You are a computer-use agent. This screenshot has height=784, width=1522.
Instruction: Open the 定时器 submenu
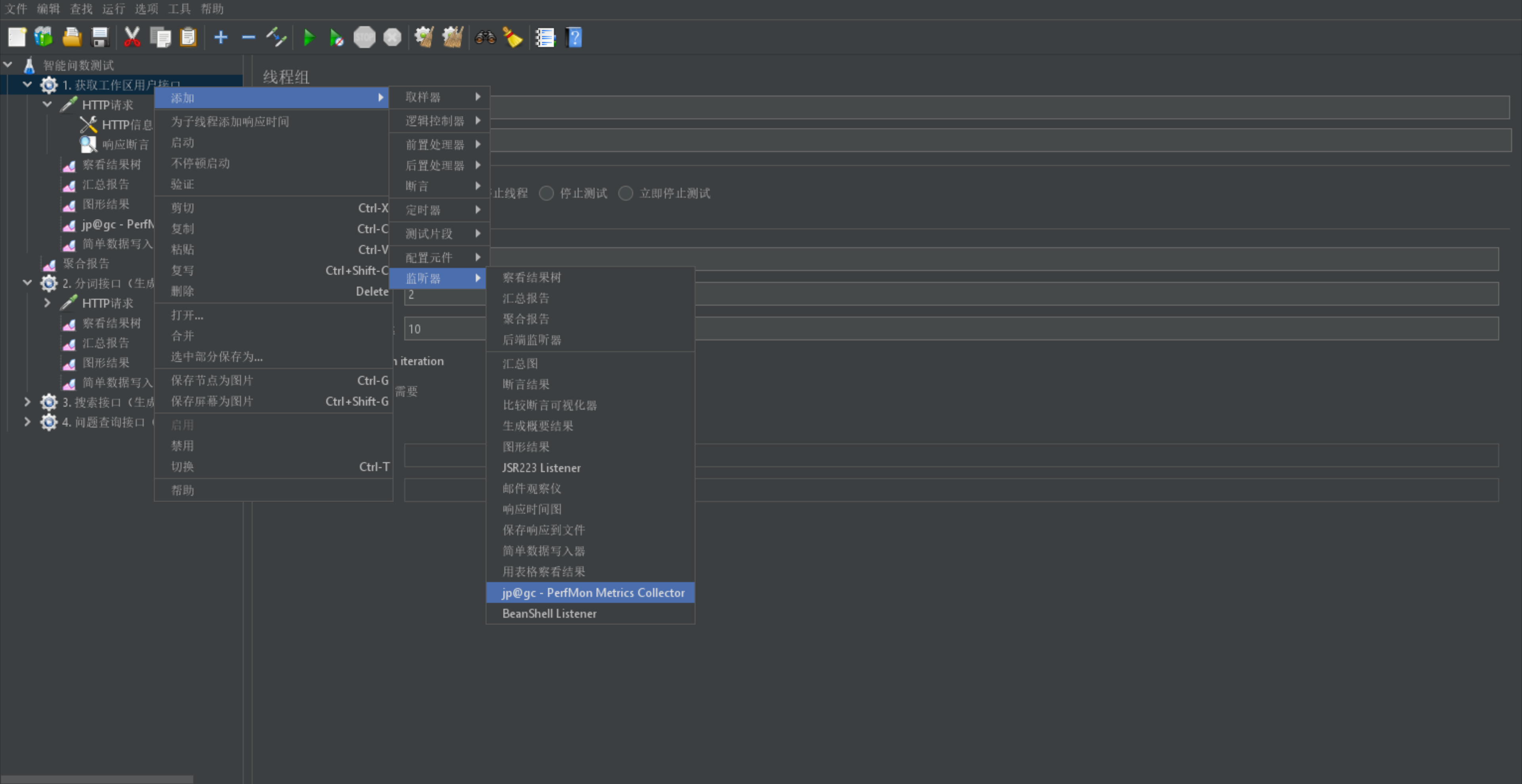pos(439,210)
